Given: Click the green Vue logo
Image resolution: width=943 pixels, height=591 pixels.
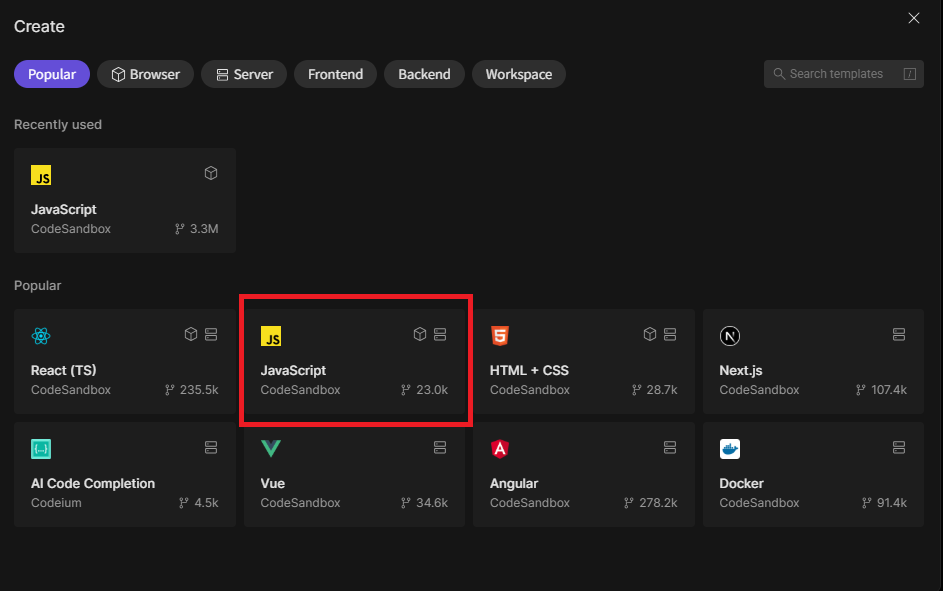Looking at the screenshot, I should (x=271, y=449).
